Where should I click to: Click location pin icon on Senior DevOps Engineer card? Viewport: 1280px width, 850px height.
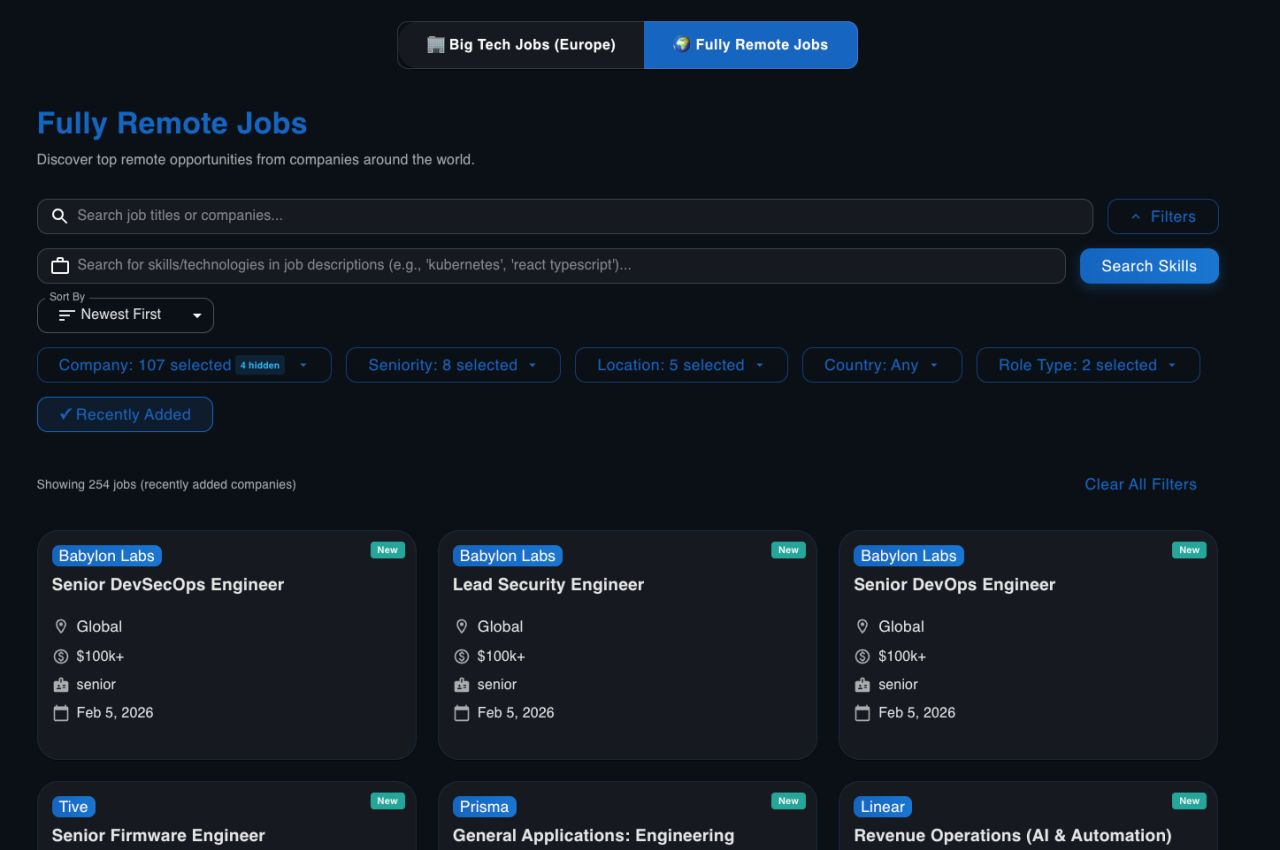pos(863,627)
